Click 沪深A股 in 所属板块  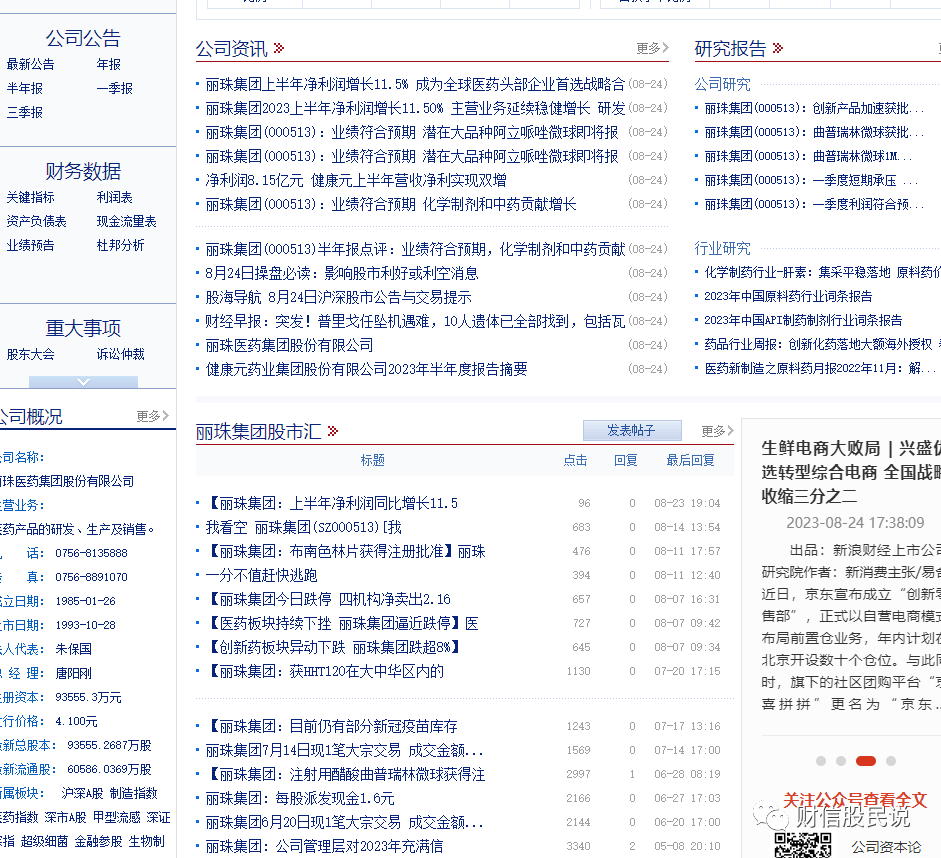pos(82,793)
